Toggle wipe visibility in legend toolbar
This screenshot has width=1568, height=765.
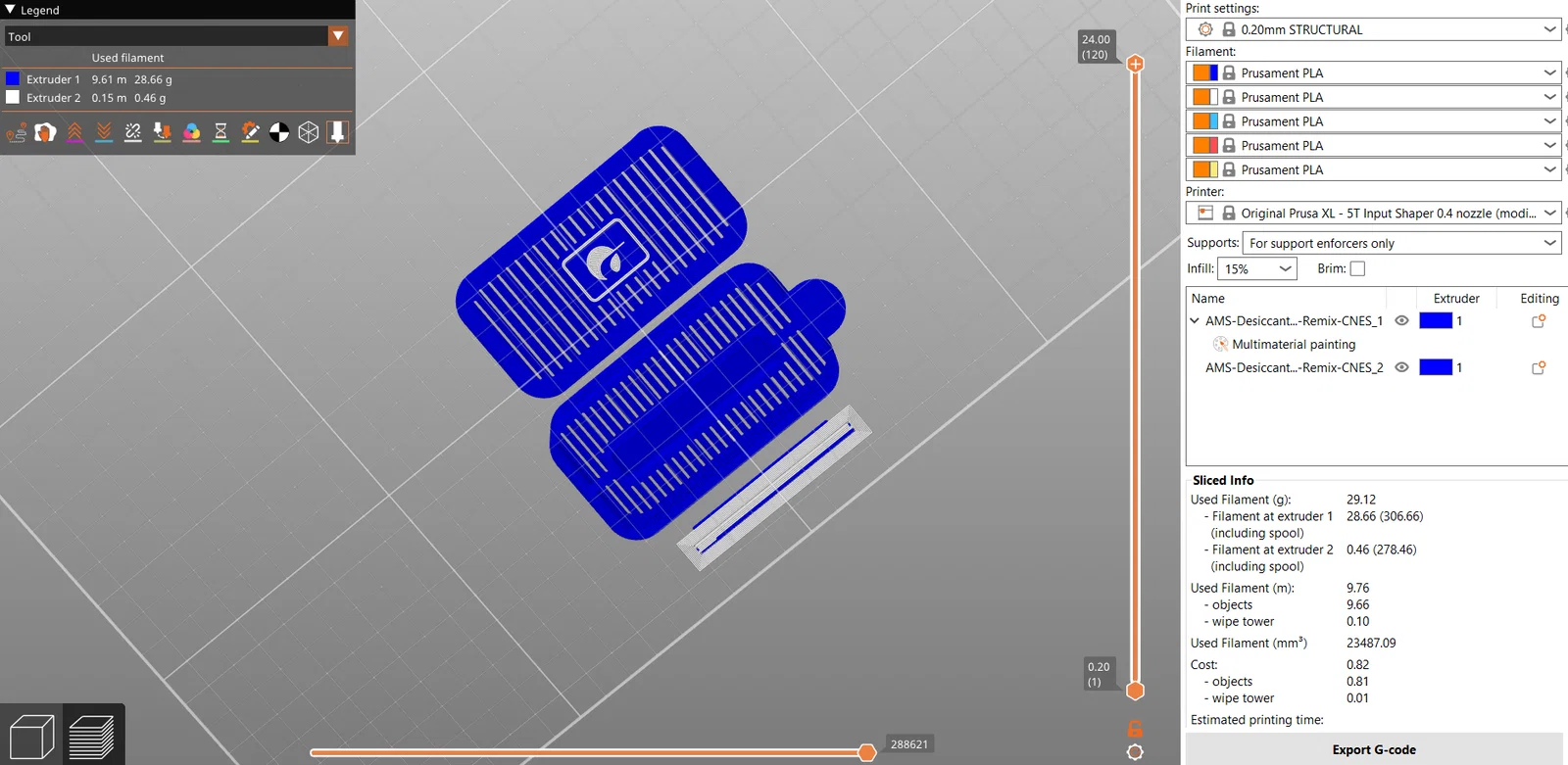pos(45,132)
